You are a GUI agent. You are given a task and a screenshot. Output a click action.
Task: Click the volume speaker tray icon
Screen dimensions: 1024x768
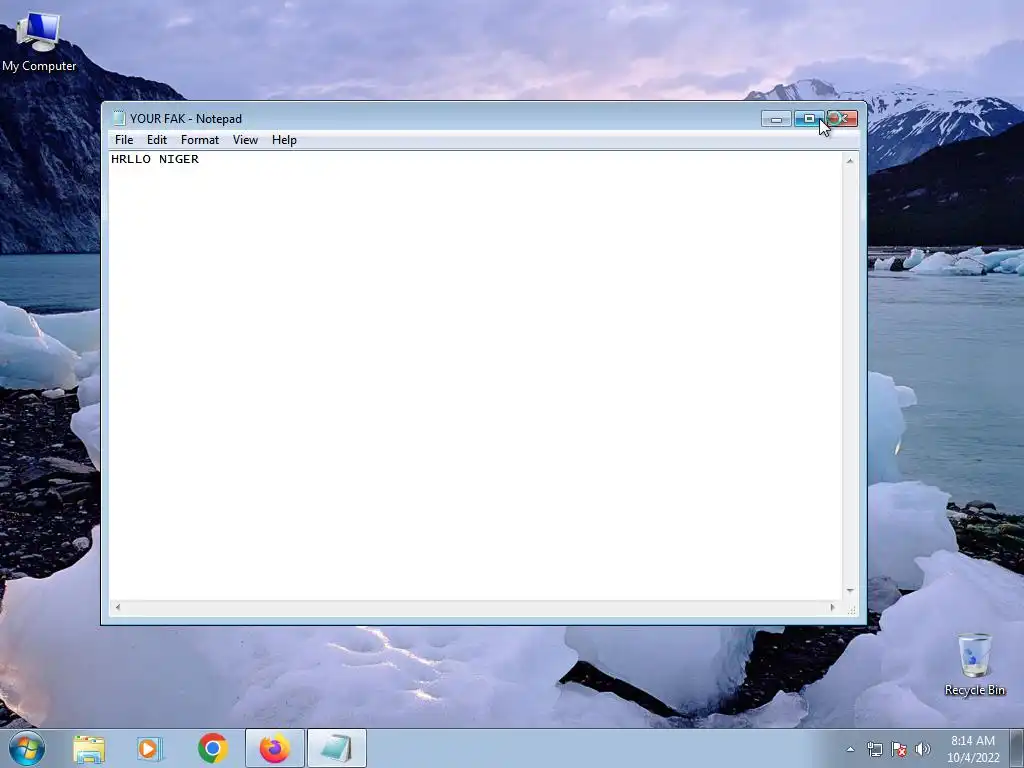point(922,750)
